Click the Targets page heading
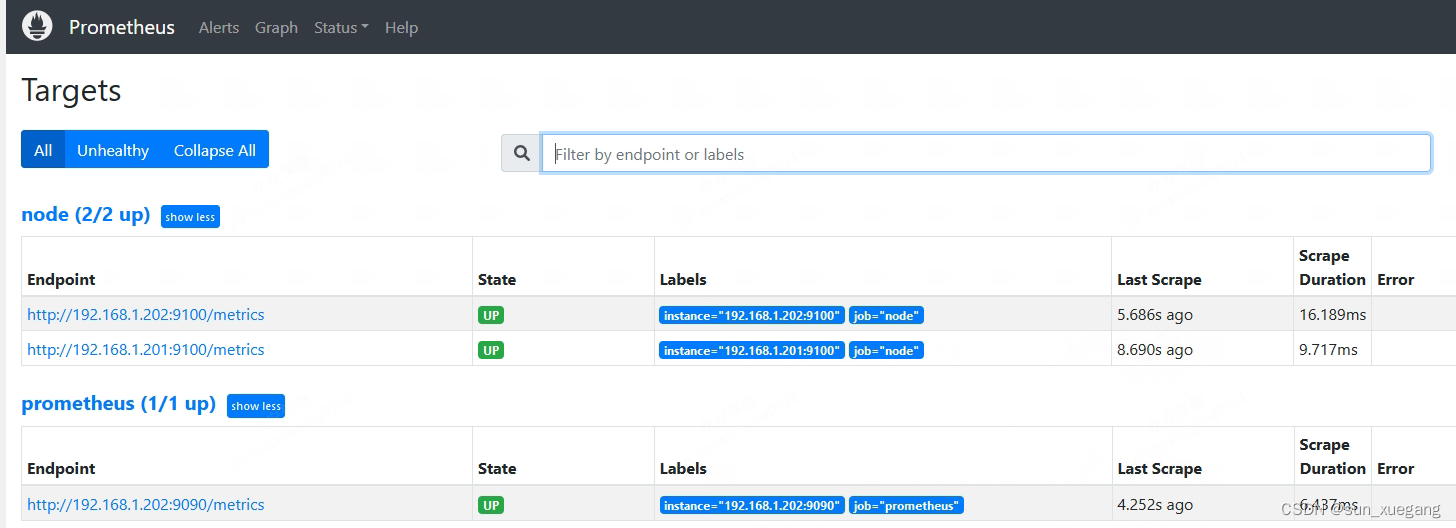Viewport: 1456px width, 528px height. [71, 90]
